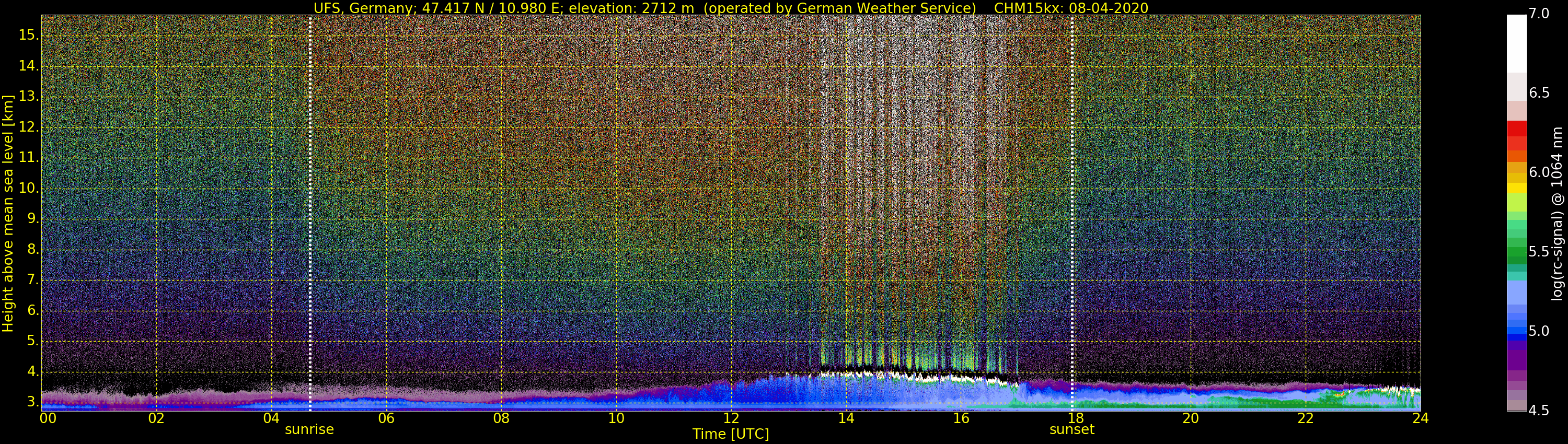Click the time tick '02'

click(x=156, y=418)
